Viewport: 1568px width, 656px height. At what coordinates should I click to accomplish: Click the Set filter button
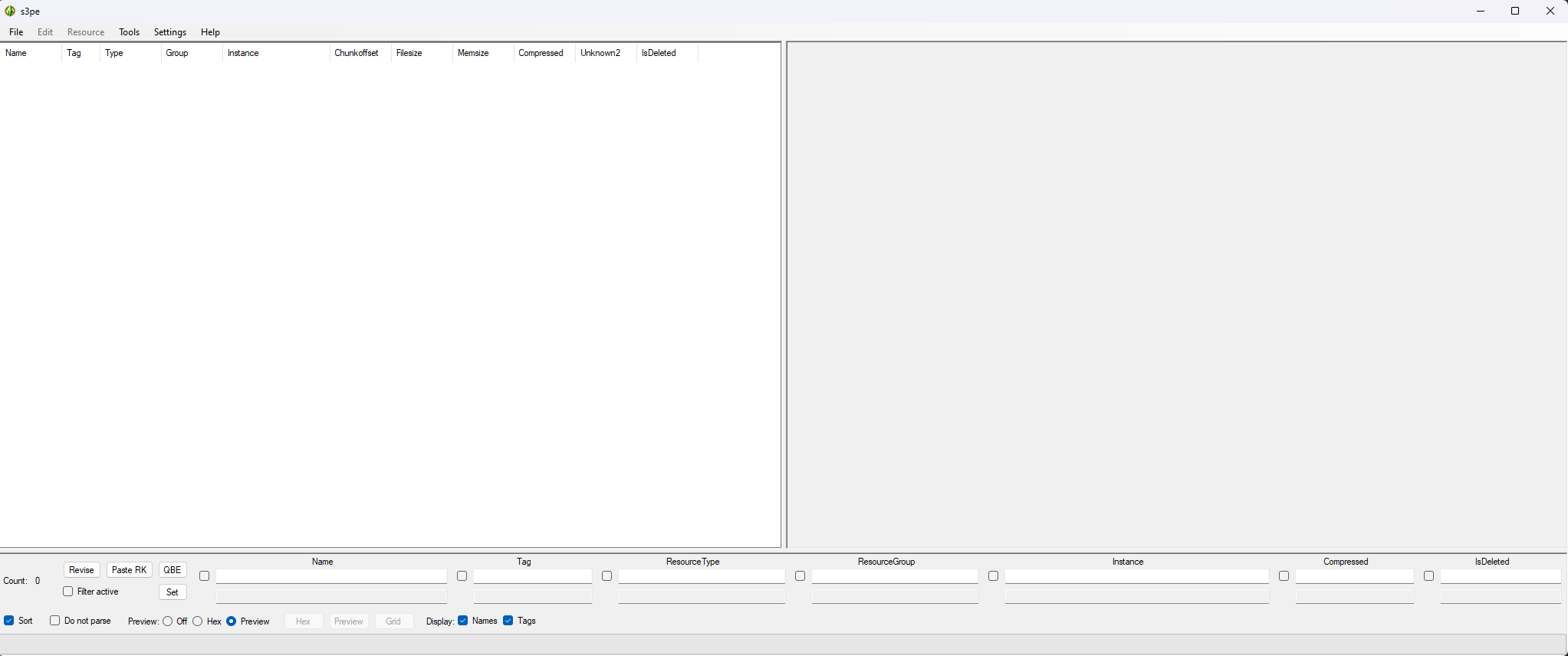point(173,592)
